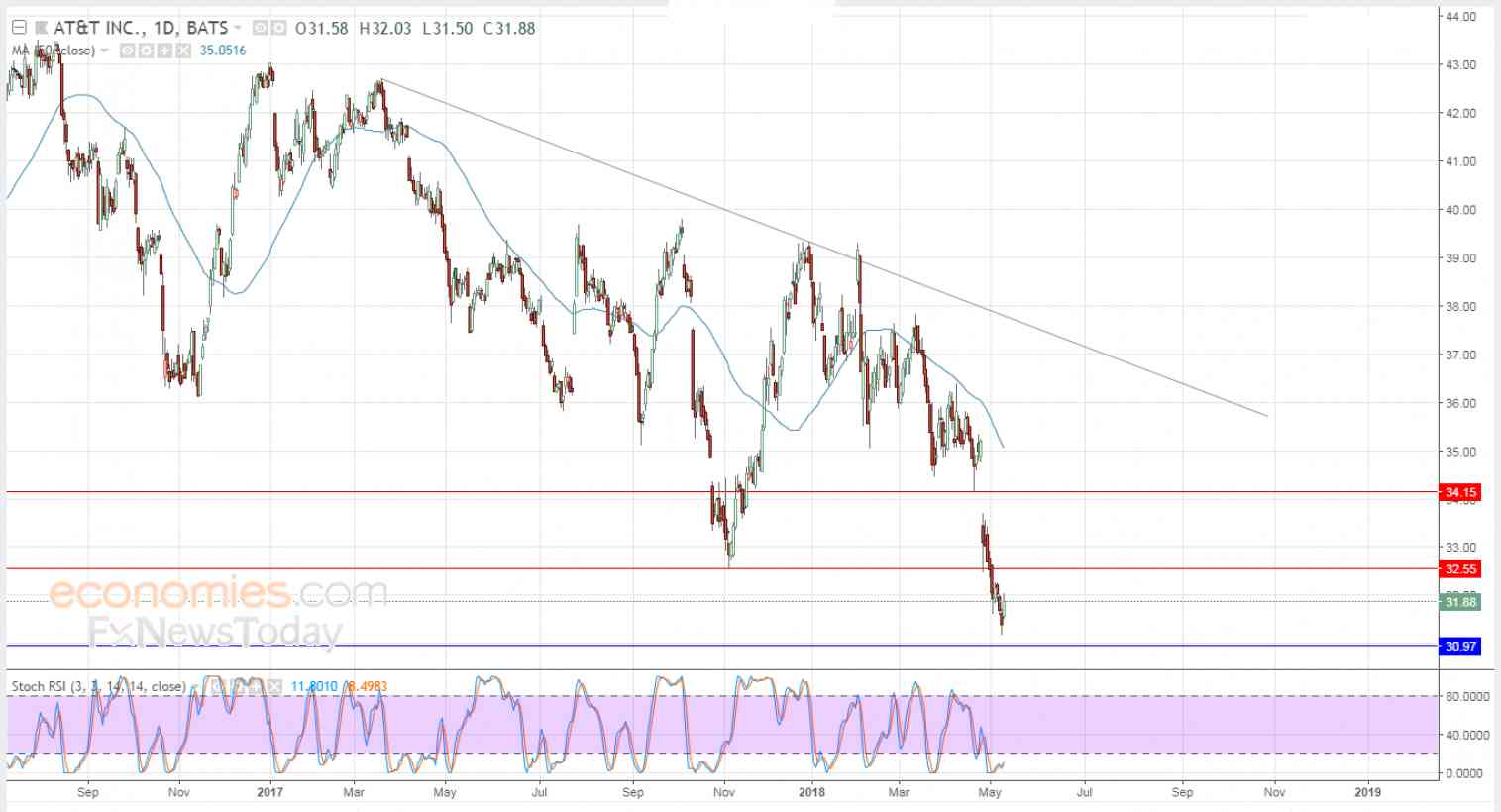Open dropdown arrow after 'BATS' symbol title
Image resolution: width=1501 pixels, height=812 pixels.
238,28
